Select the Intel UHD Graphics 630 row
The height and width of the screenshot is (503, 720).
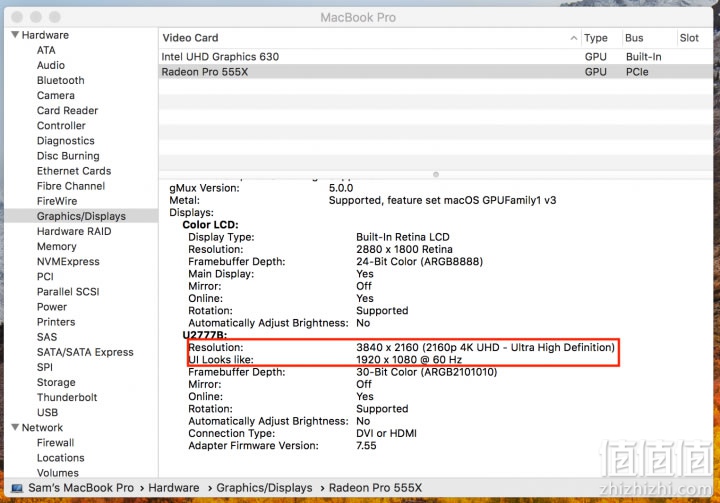(436, 57)
